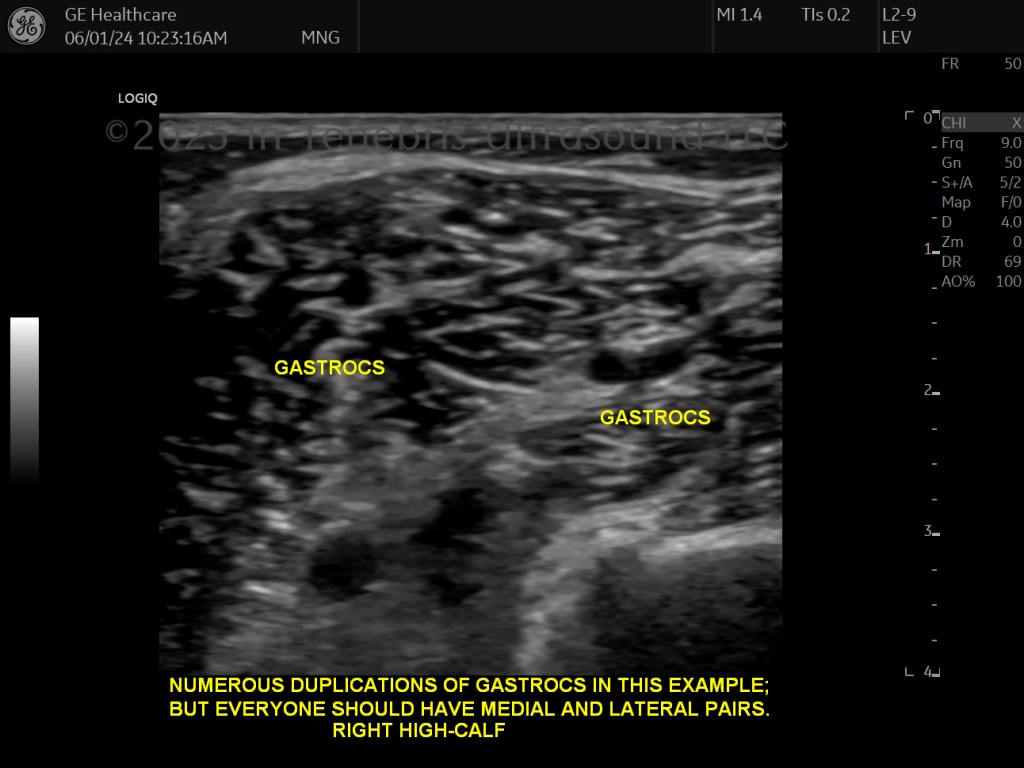Select the DR 69 dynamic range value
This screenshot has width=1024, height=768.
pyautogui.click(x=982, y=261)
